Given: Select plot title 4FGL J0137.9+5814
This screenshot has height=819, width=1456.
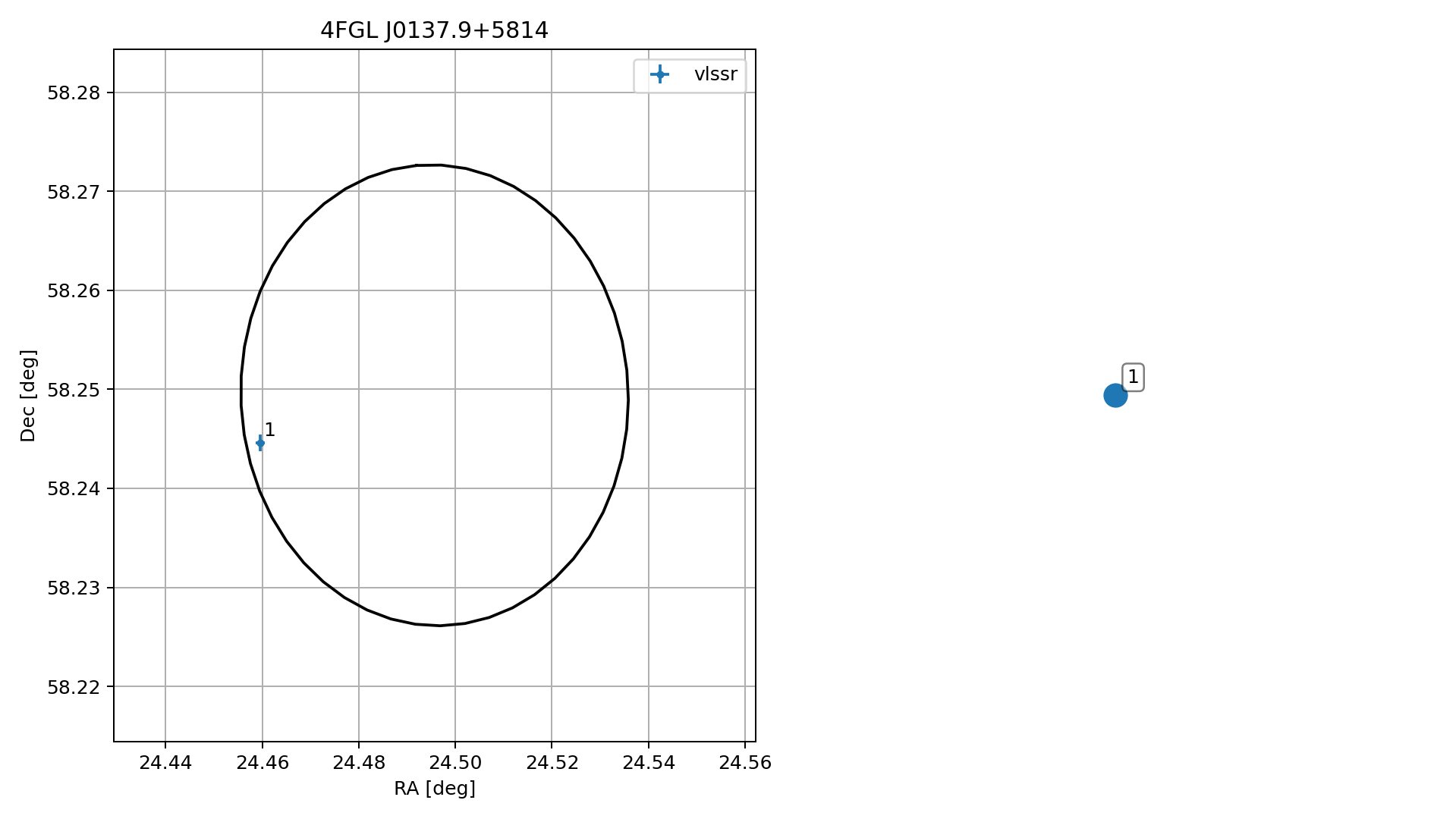Looking at the screenshot, I should pyautogui.click(x=434, y=30).
